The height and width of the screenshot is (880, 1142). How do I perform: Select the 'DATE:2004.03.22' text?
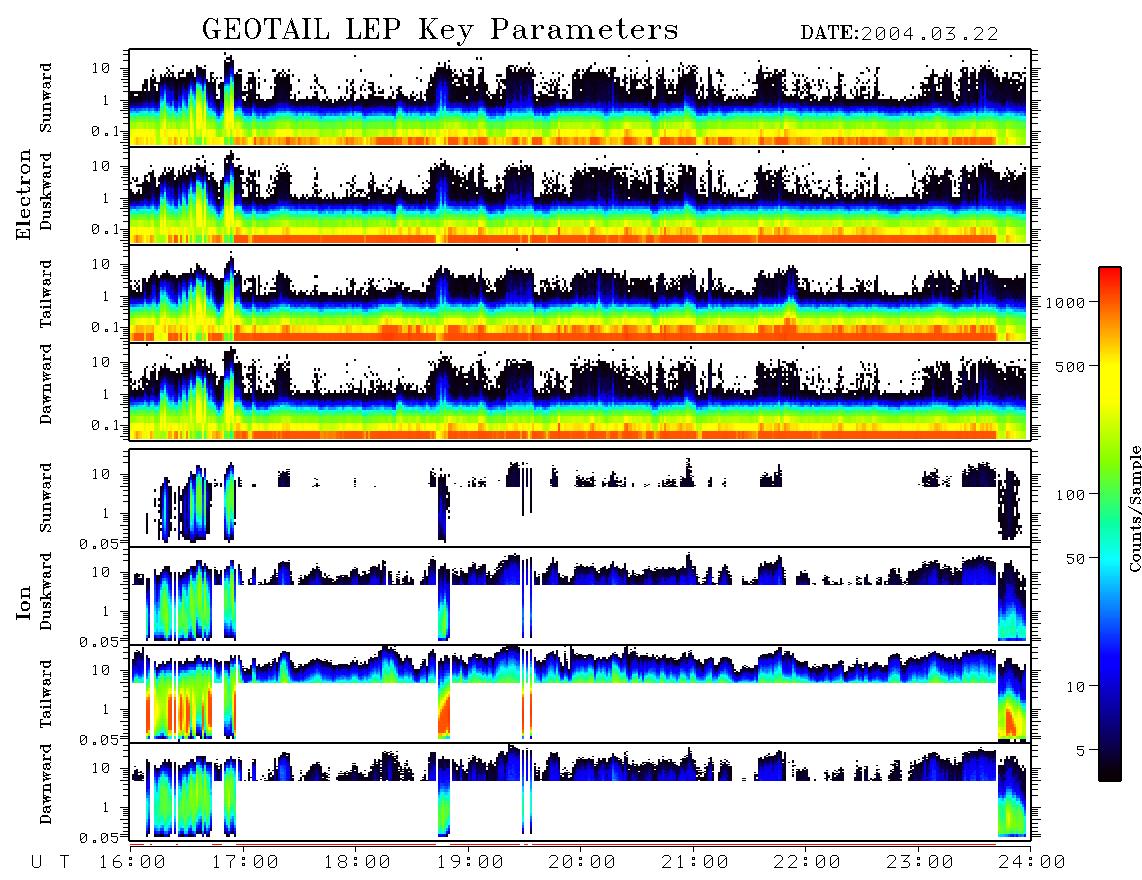[899, 34]
